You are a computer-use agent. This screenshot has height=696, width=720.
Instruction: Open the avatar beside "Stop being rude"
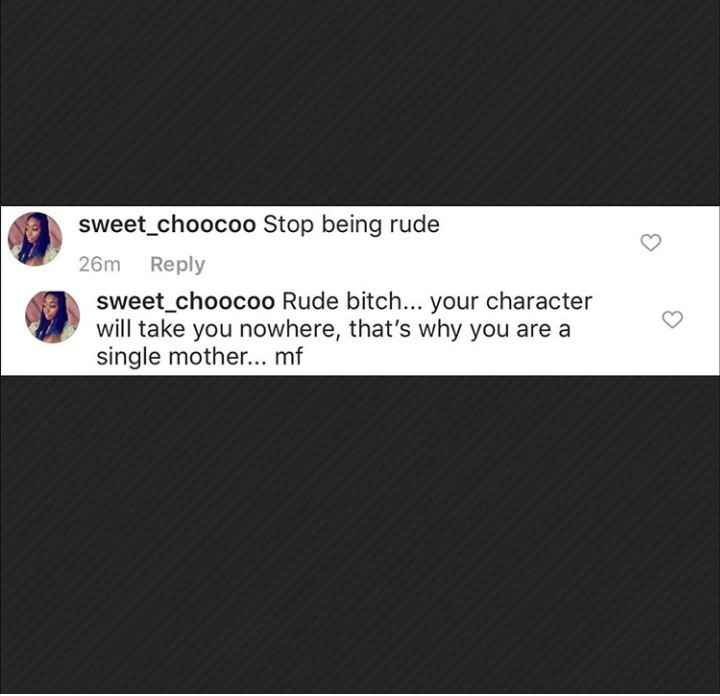point(35,239)
